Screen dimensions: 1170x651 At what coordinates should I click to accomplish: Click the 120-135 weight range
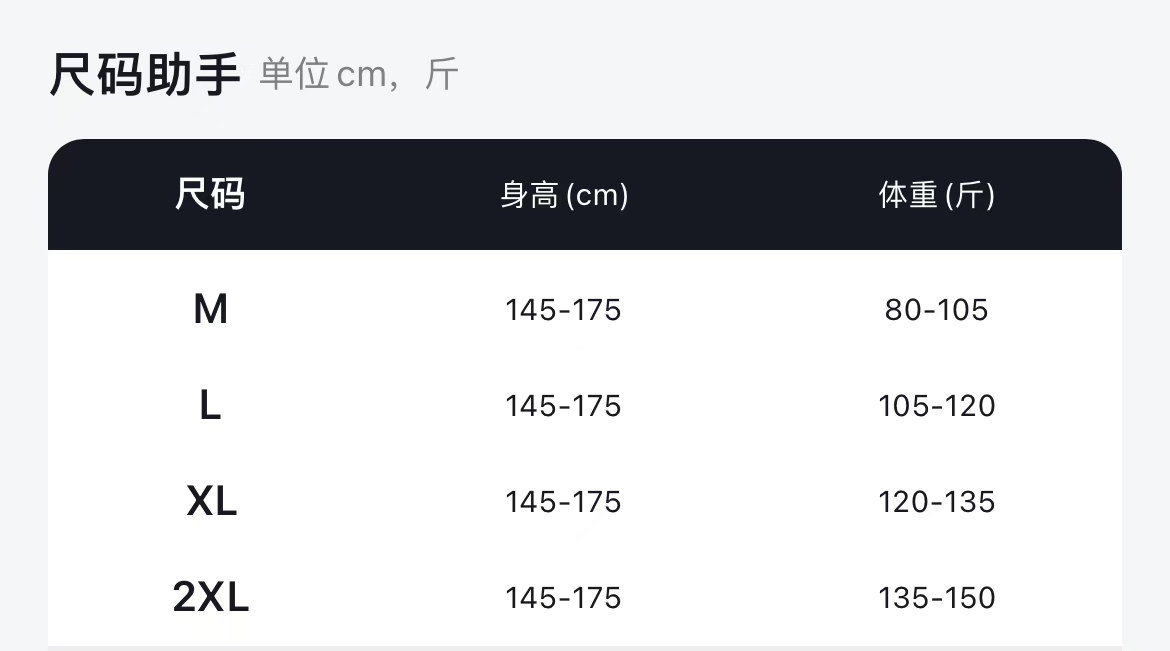[x=936, y=502]
